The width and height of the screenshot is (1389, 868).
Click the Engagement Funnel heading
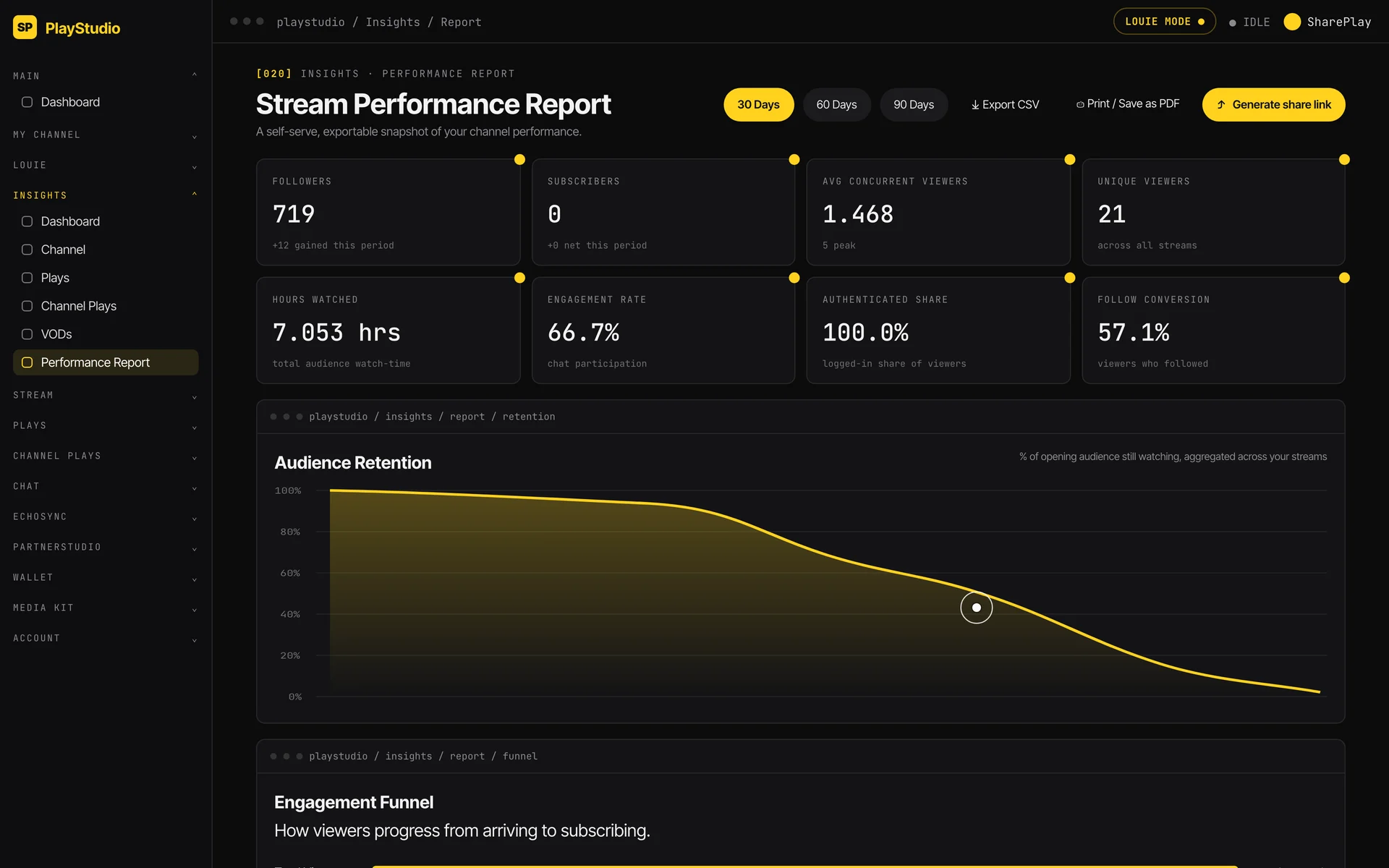(x=354, y=803)
